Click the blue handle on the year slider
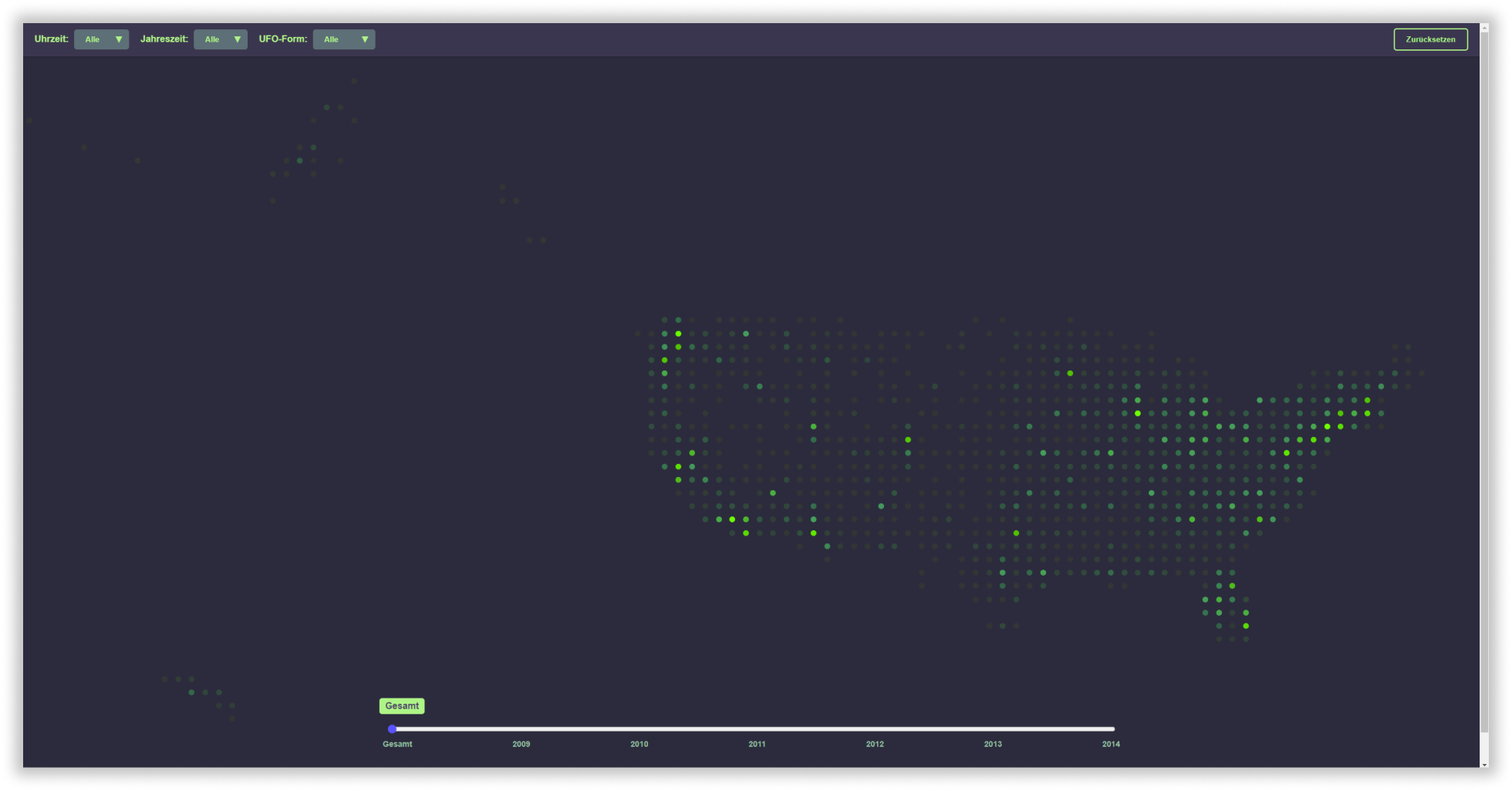Image resolution: width=1512 pixels, height=791 pixels. coord(392,728)
